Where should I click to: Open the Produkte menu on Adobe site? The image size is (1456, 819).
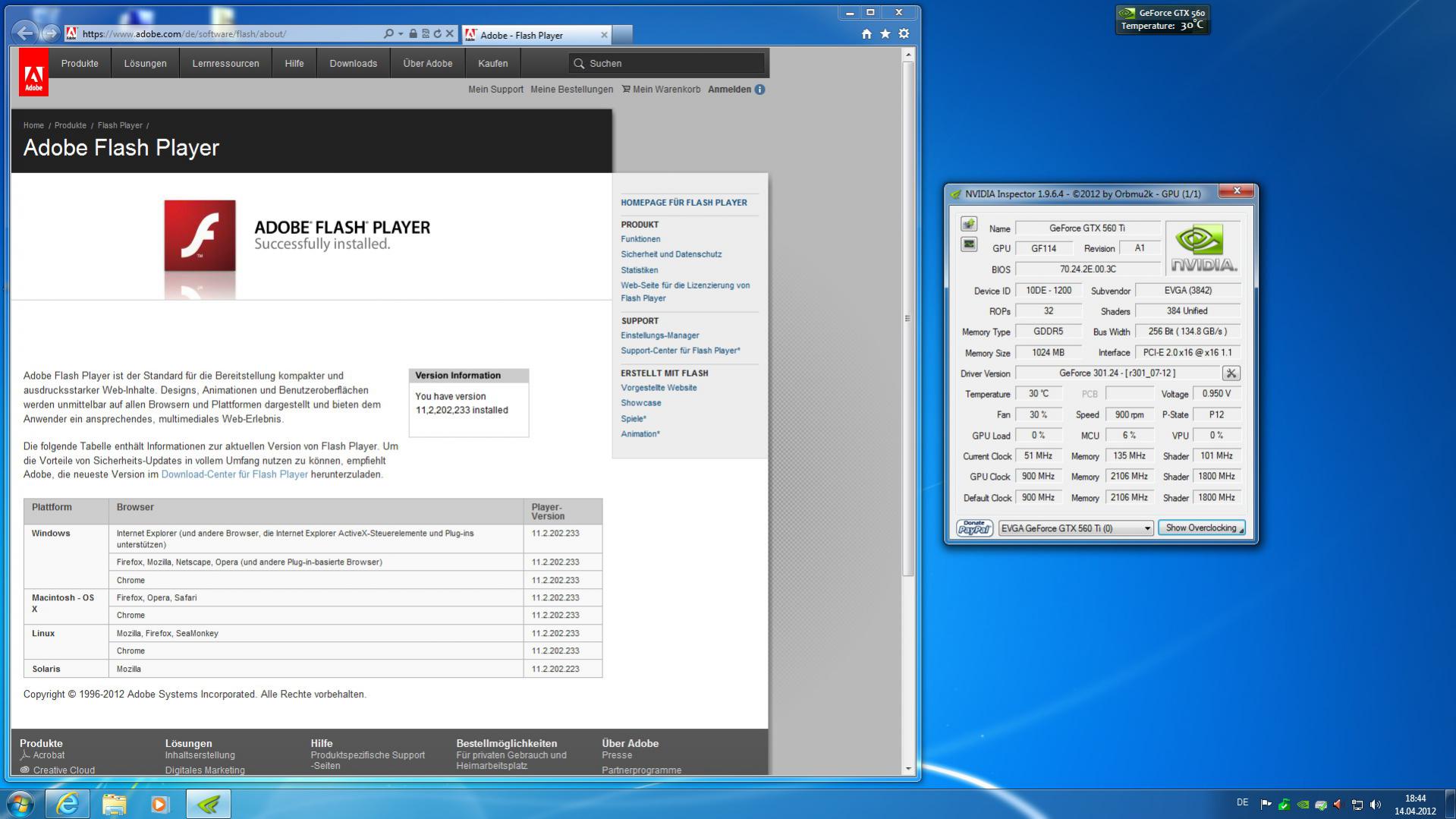80,64
